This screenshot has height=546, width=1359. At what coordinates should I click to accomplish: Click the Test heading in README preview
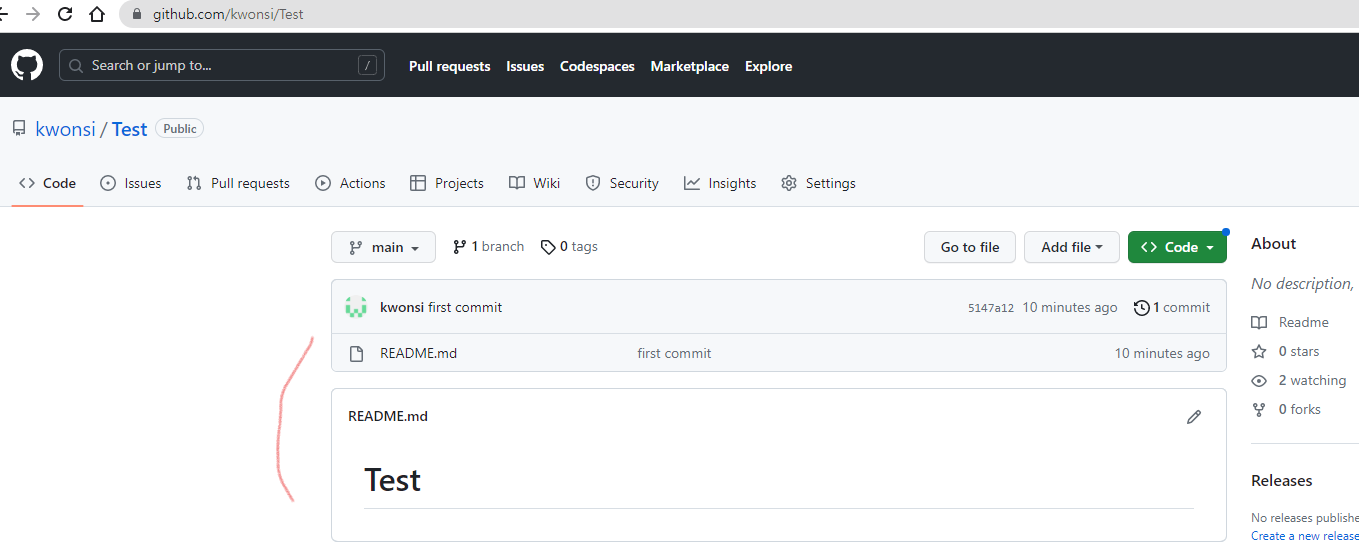pyautogui.click(x=392, y=480)
